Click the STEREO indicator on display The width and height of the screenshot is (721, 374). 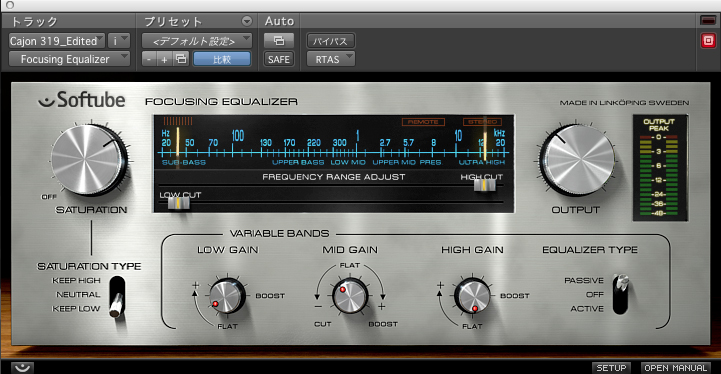pos(482,122)
